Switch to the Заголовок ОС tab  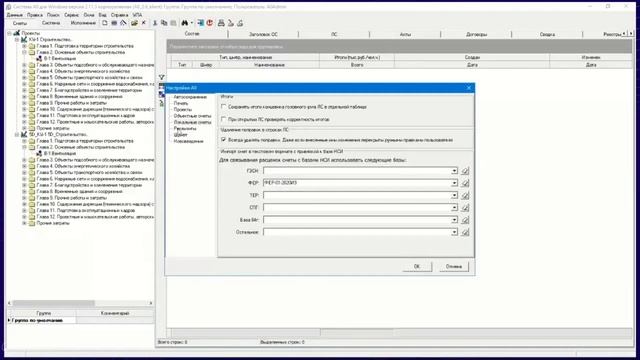point(263,34)
